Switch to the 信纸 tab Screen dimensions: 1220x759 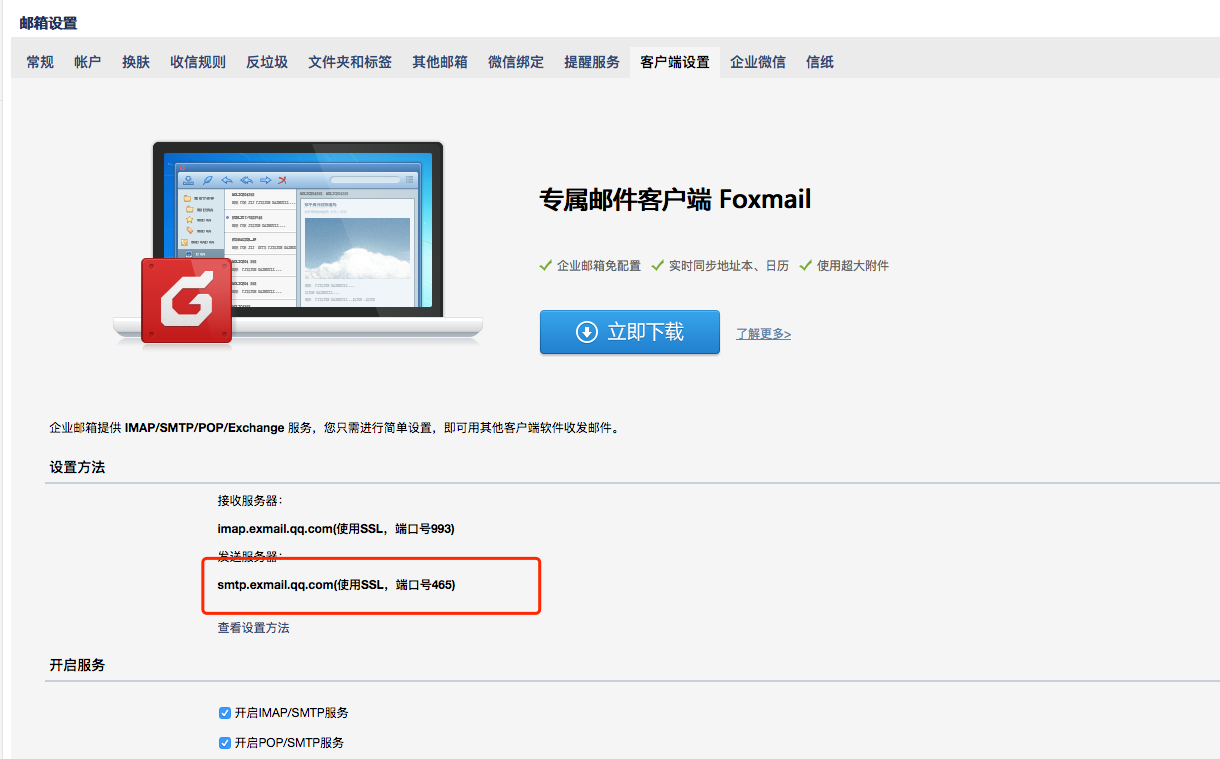(820, 62)
